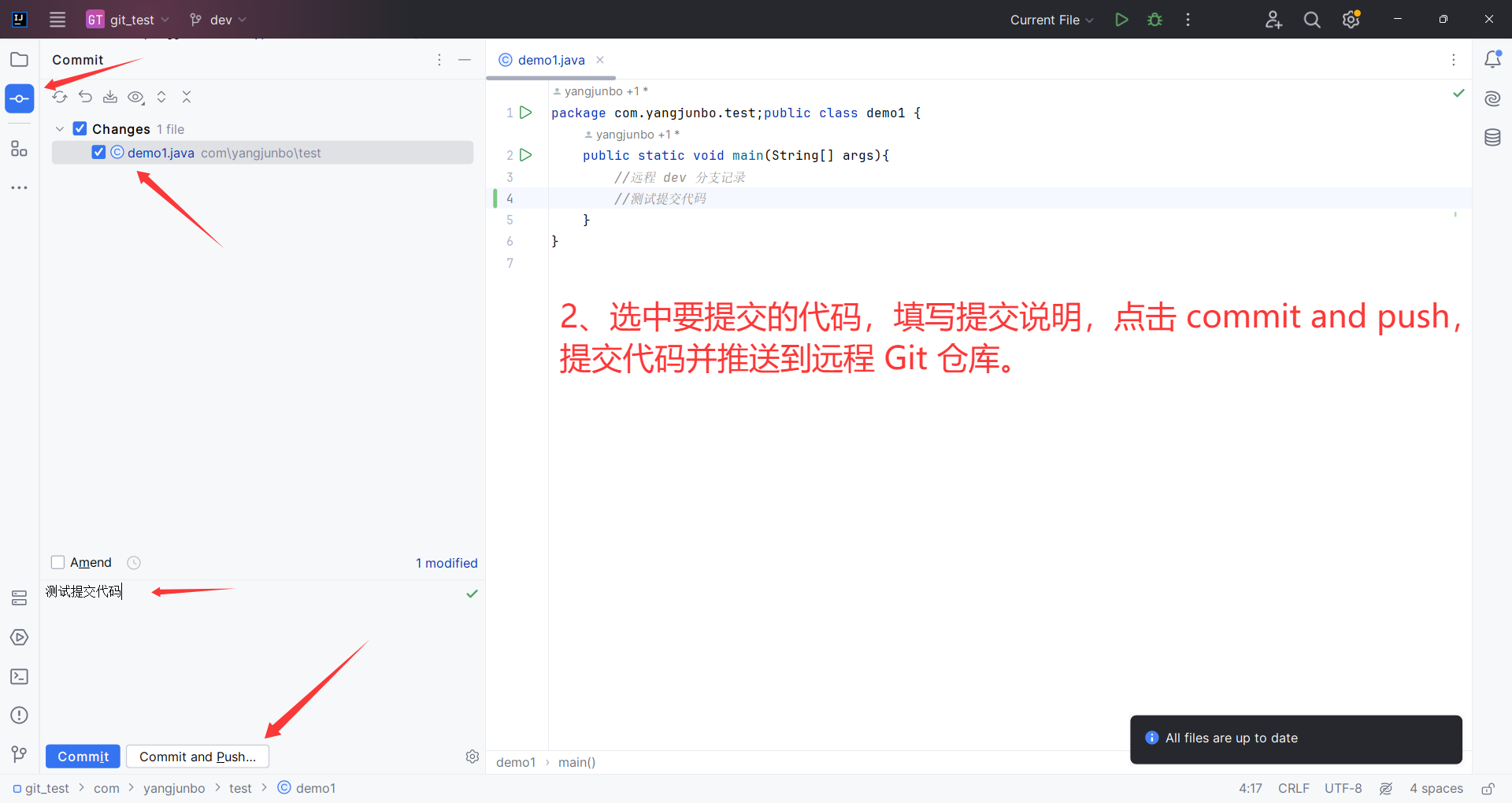Select the Project tool window icon

point(19,59)
